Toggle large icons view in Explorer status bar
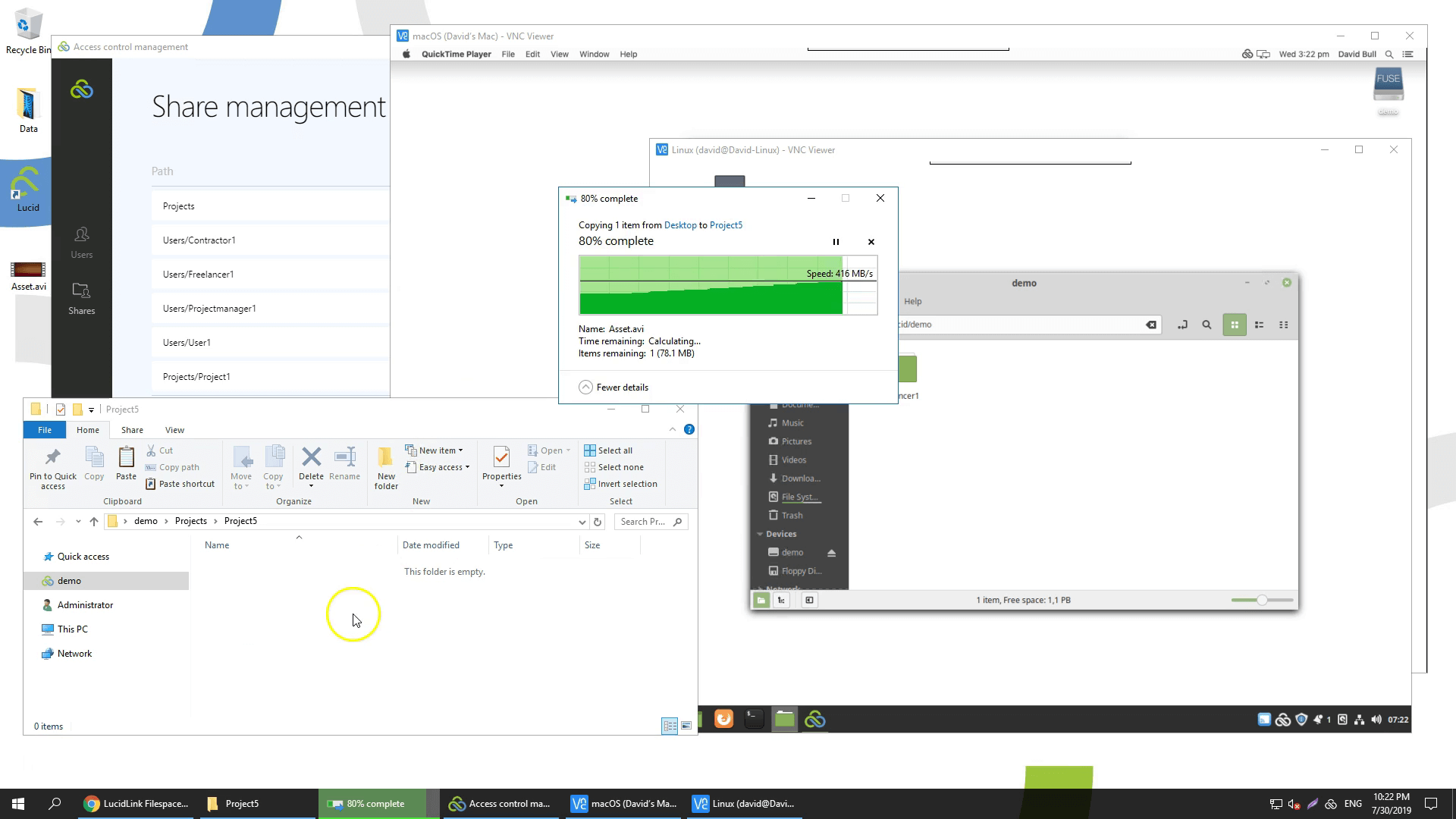This screenshot has height=819, width=1456. click(x=686, y=726)
